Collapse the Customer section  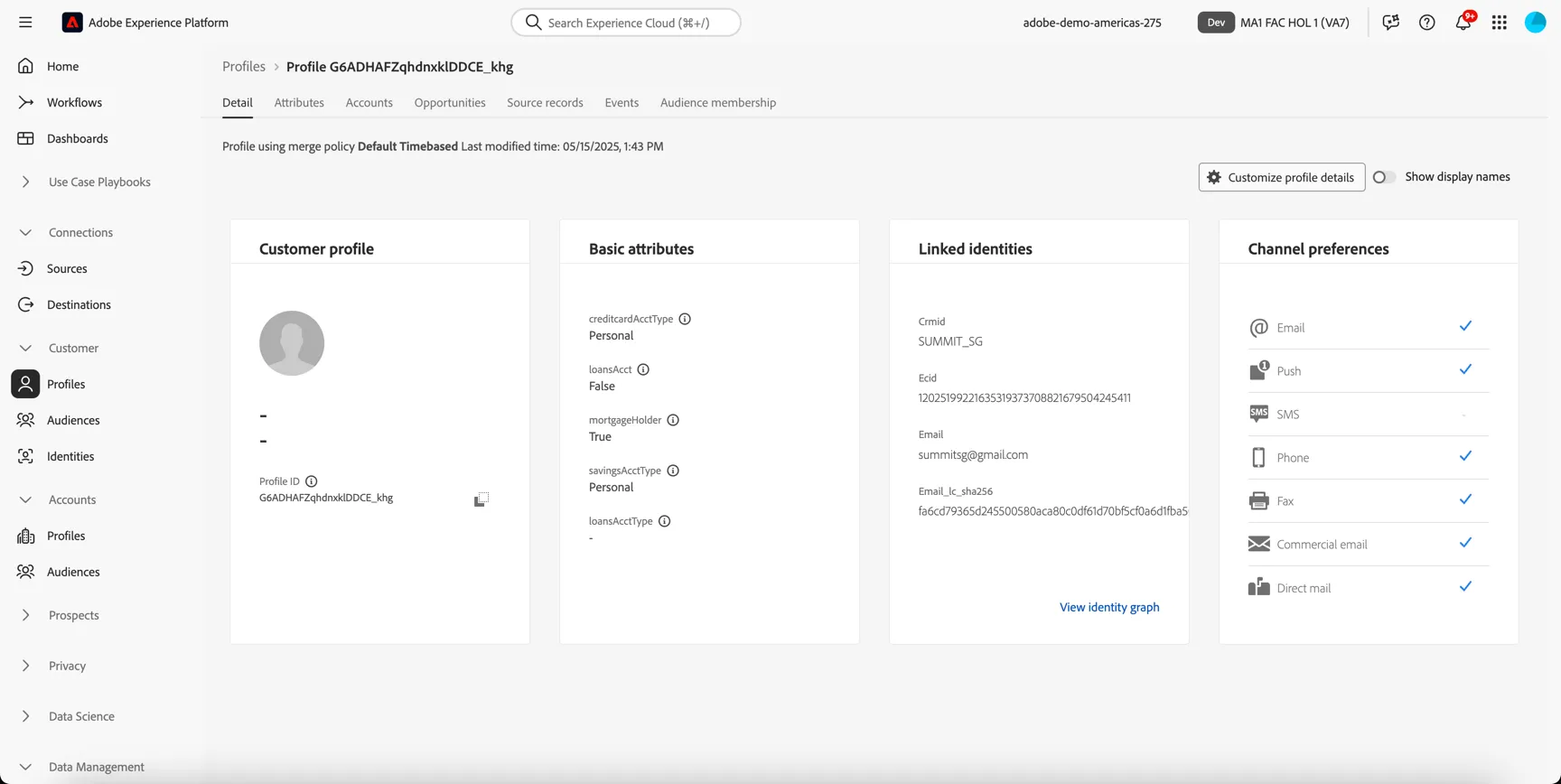point(25,348)
